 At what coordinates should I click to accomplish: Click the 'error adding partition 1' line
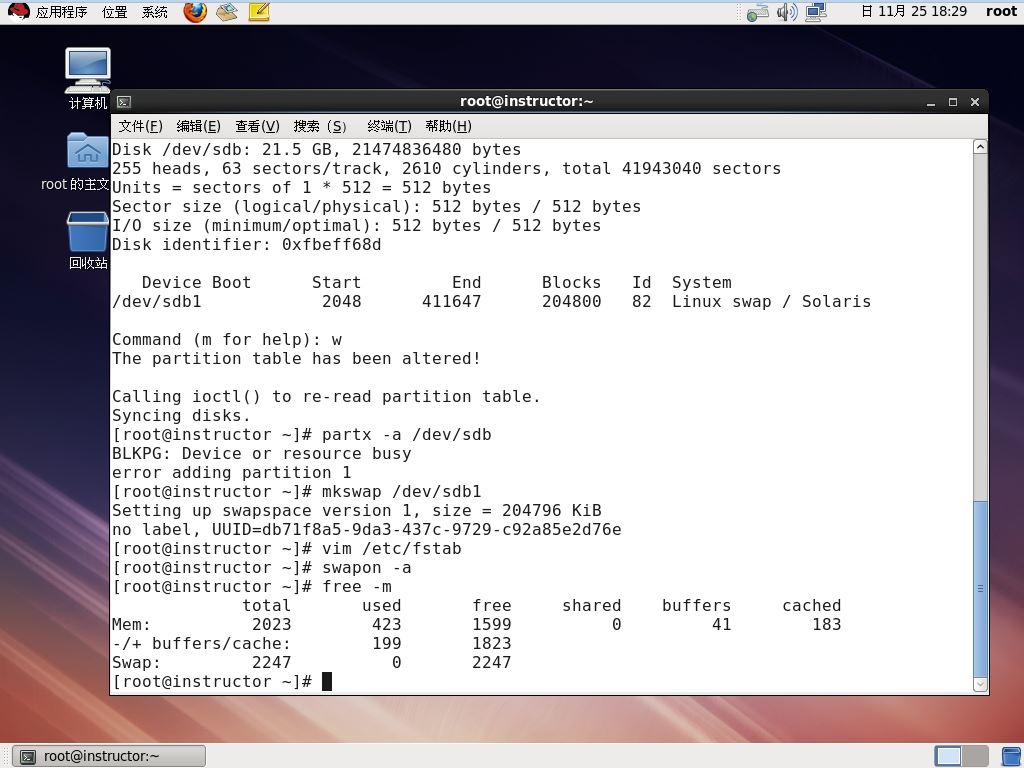tap(231, 472)
